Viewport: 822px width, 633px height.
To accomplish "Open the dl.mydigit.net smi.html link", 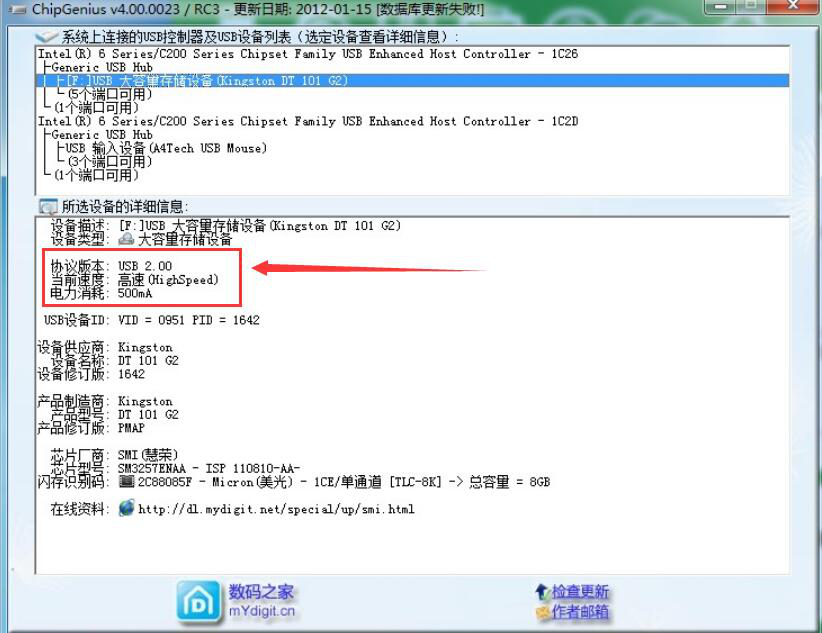I will (276, 509).
